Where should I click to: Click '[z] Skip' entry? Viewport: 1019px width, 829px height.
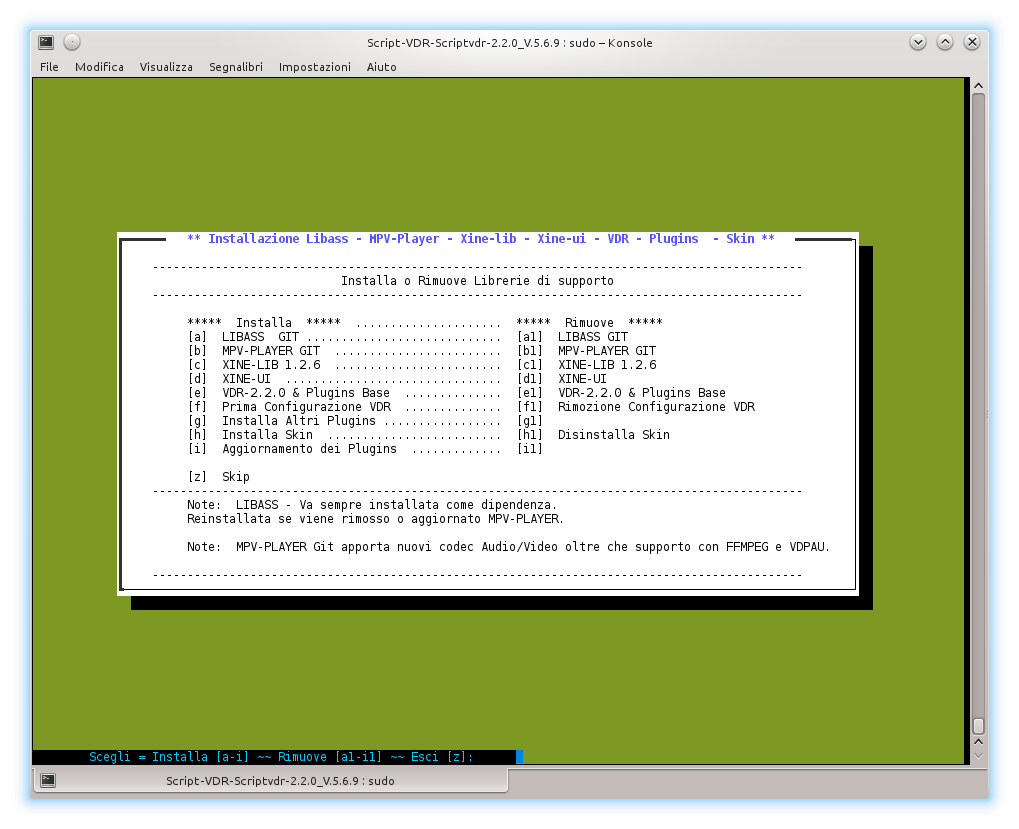[218, 476]
